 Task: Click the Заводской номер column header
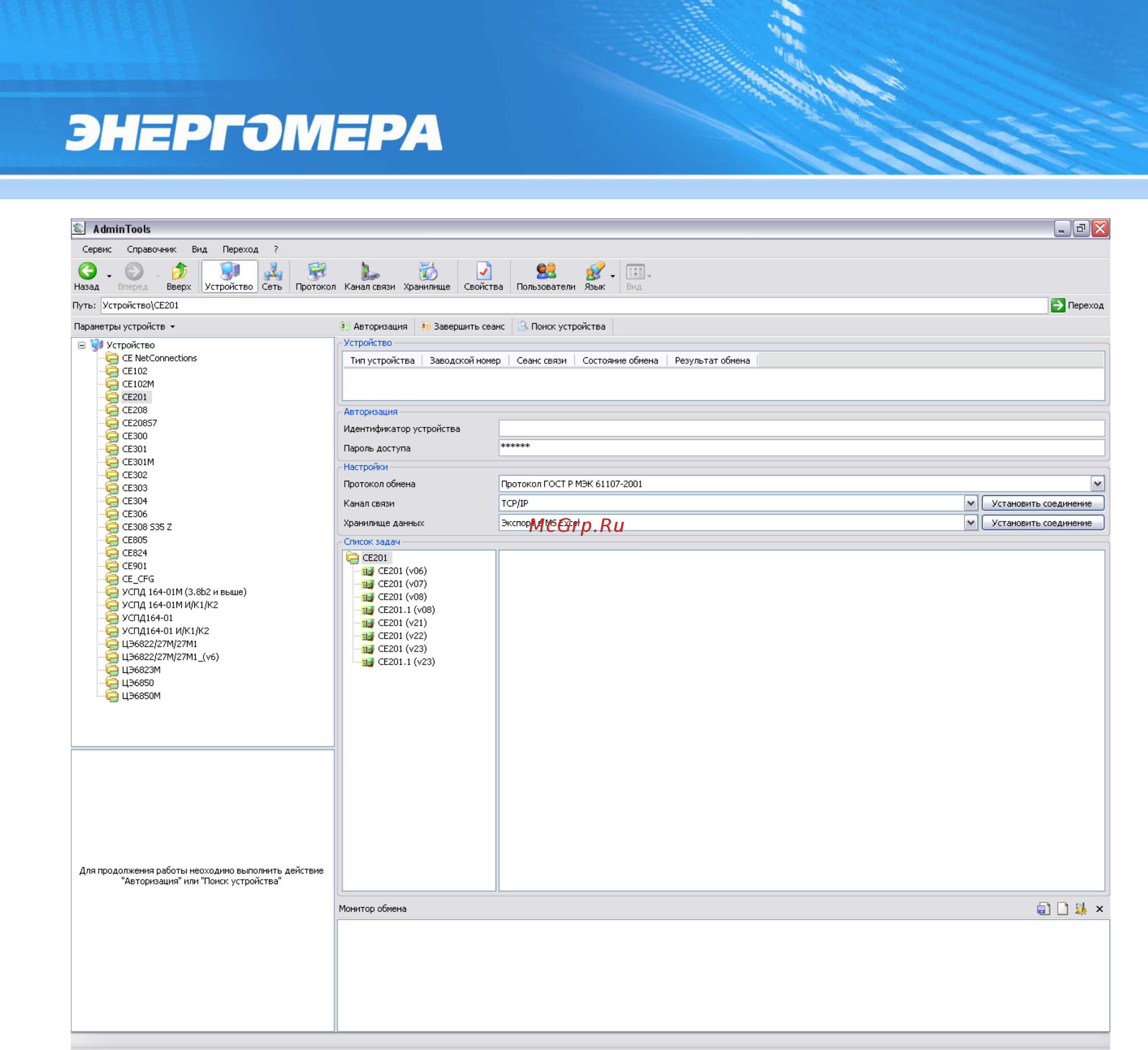465,360
